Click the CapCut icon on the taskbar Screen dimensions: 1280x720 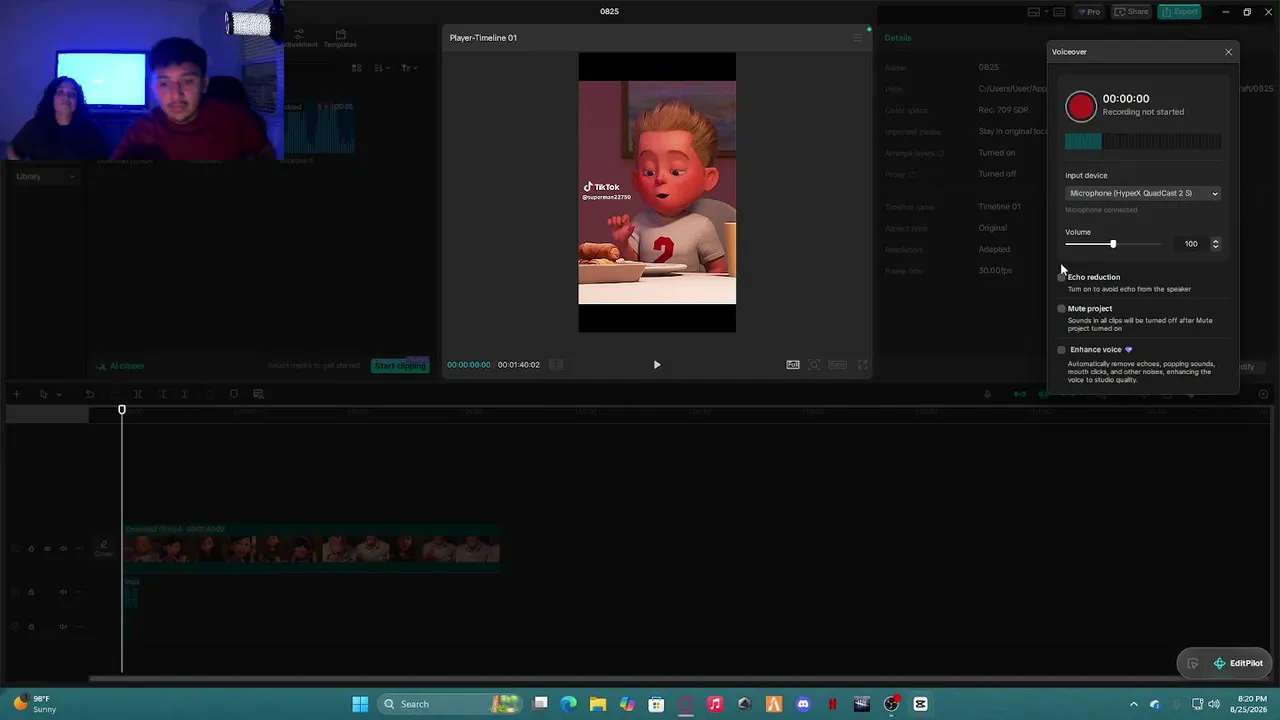point(920,704)
